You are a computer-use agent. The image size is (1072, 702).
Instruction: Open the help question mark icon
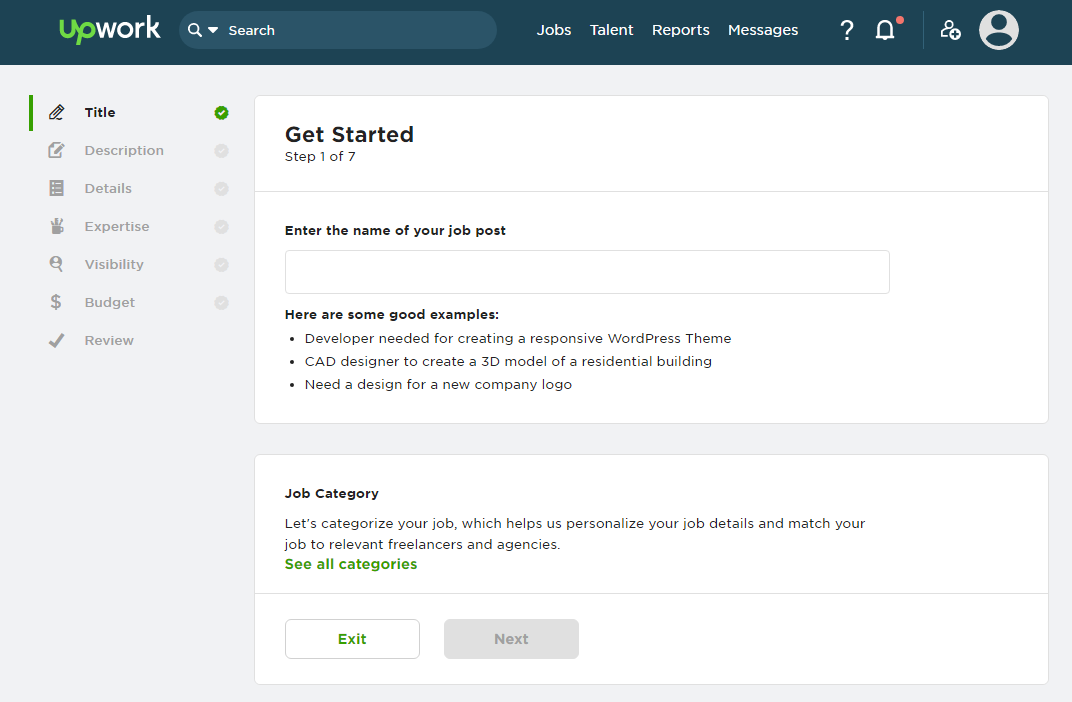(847, 30)
